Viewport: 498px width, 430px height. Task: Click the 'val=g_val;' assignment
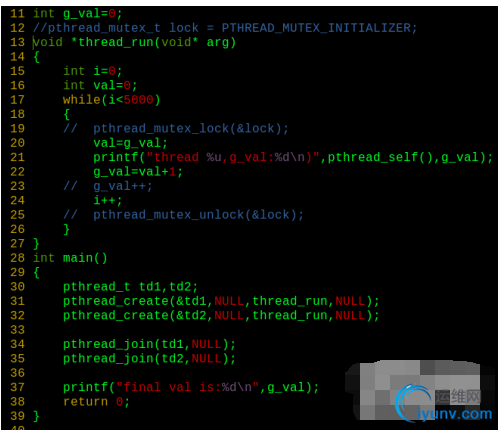[130, 143]
